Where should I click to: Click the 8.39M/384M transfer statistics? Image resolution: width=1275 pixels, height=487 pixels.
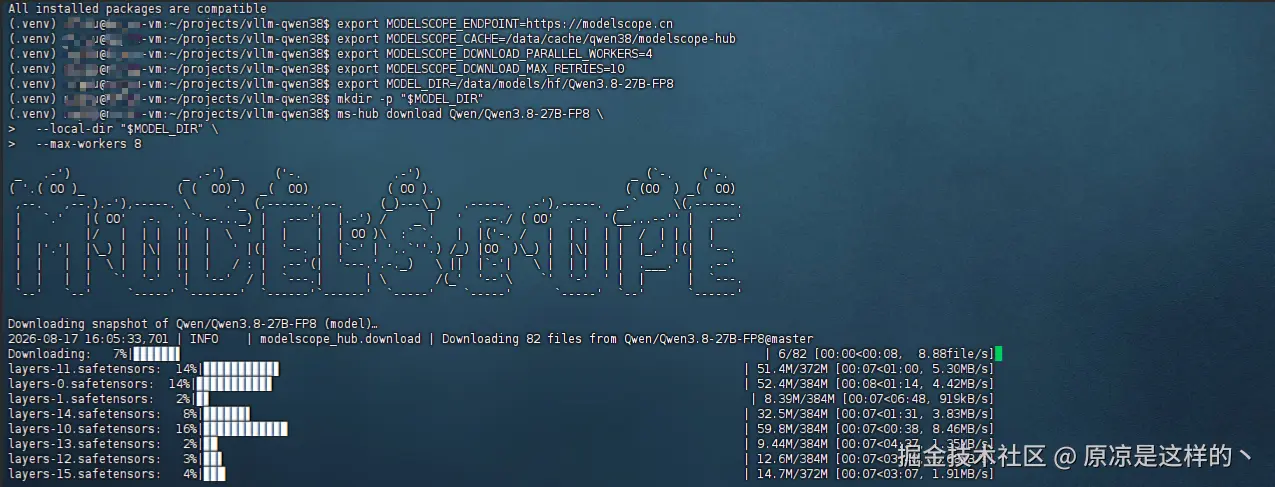point(877,399)
